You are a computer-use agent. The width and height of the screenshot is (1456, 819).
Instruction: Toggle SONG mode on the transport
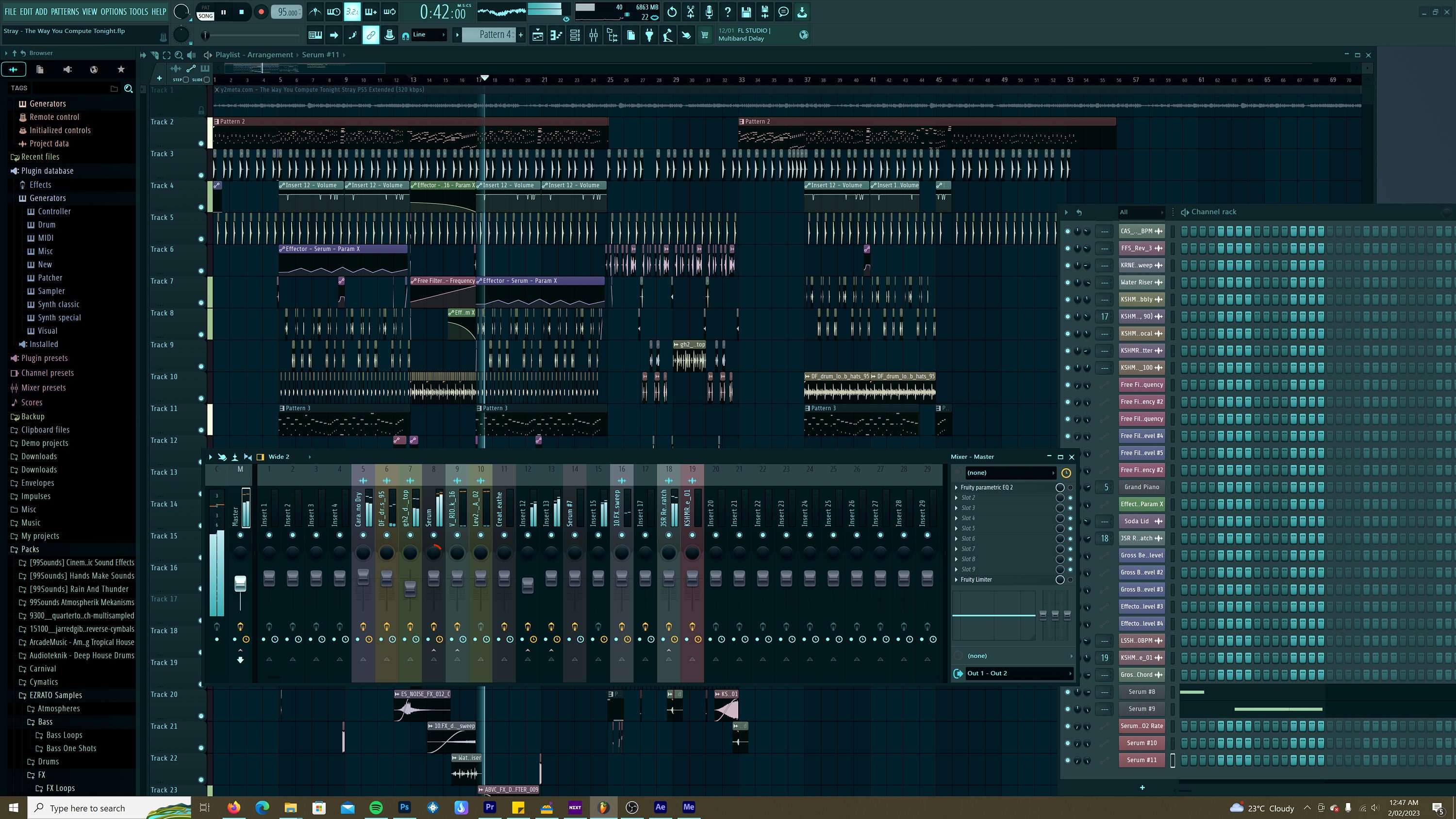(205, 16)
